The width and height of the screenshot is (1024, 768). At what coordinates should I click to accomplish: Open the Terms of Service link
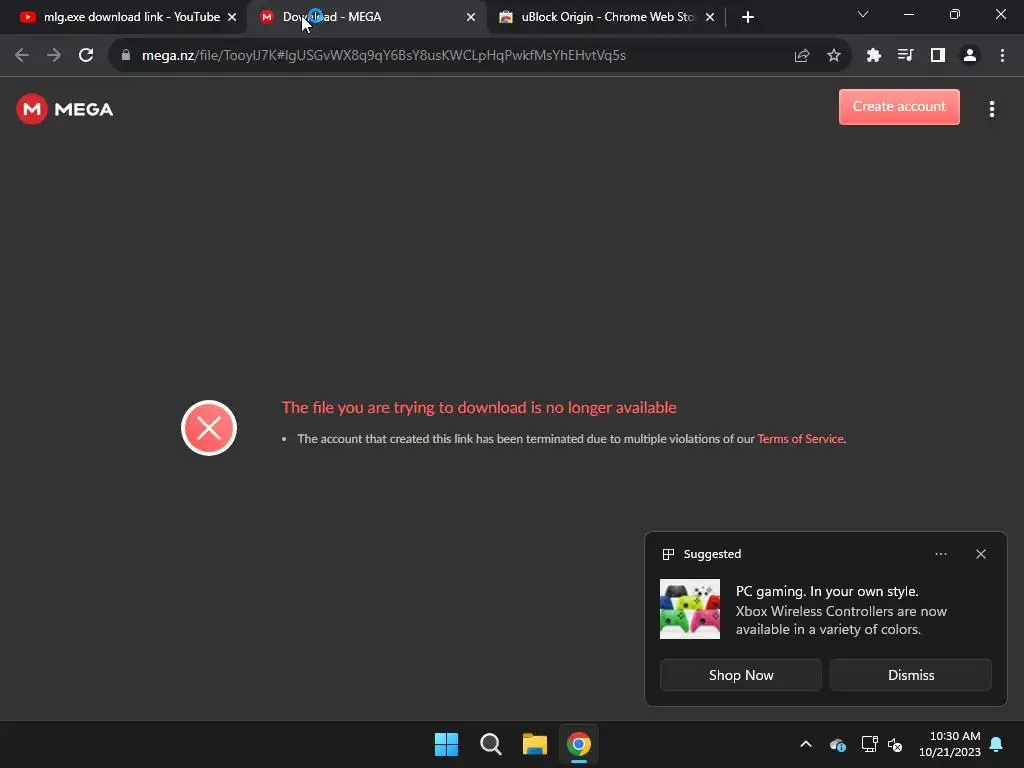point(801,439)
